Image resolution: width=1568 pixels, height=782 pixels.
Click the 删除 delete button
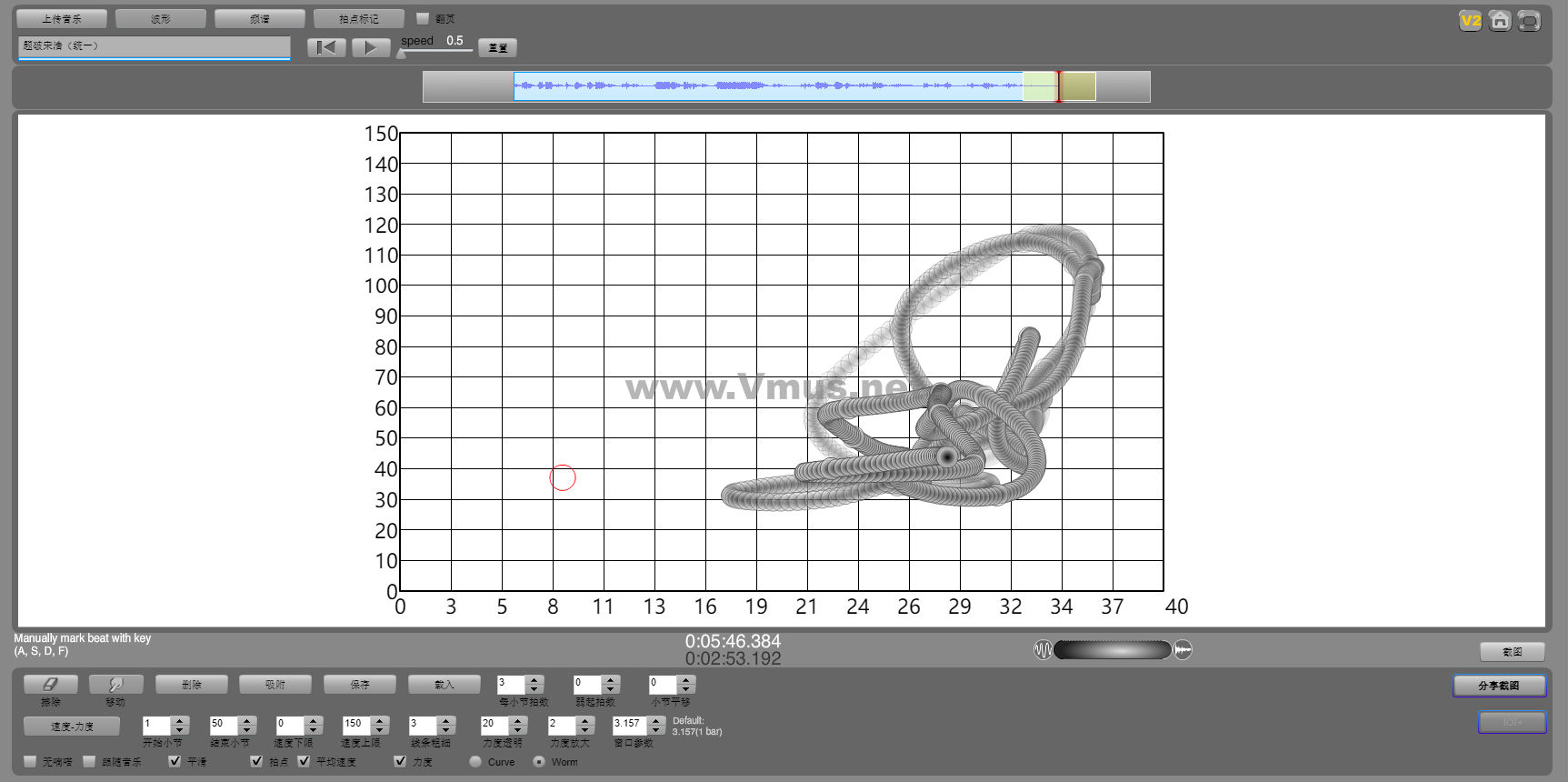pos(191,684)
